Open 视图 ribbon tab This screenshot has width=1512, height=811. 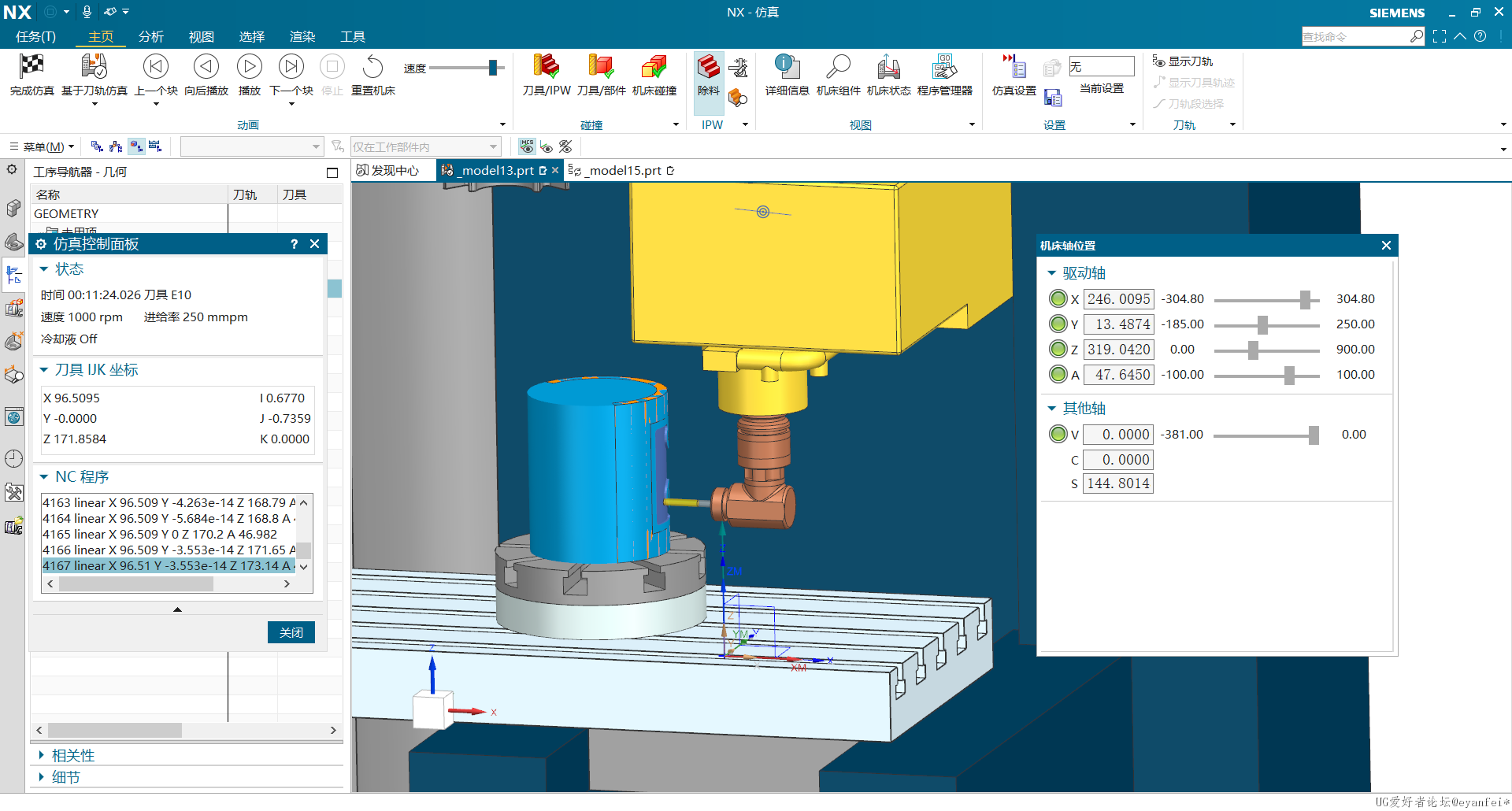point(202,36)
